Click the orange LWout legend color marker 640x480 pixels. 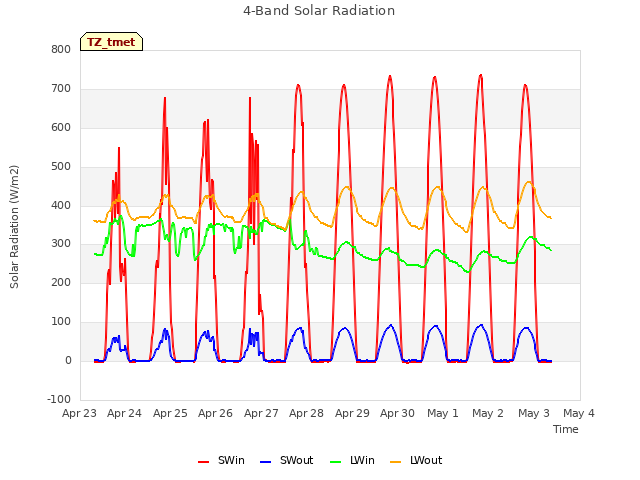(396, 462)
